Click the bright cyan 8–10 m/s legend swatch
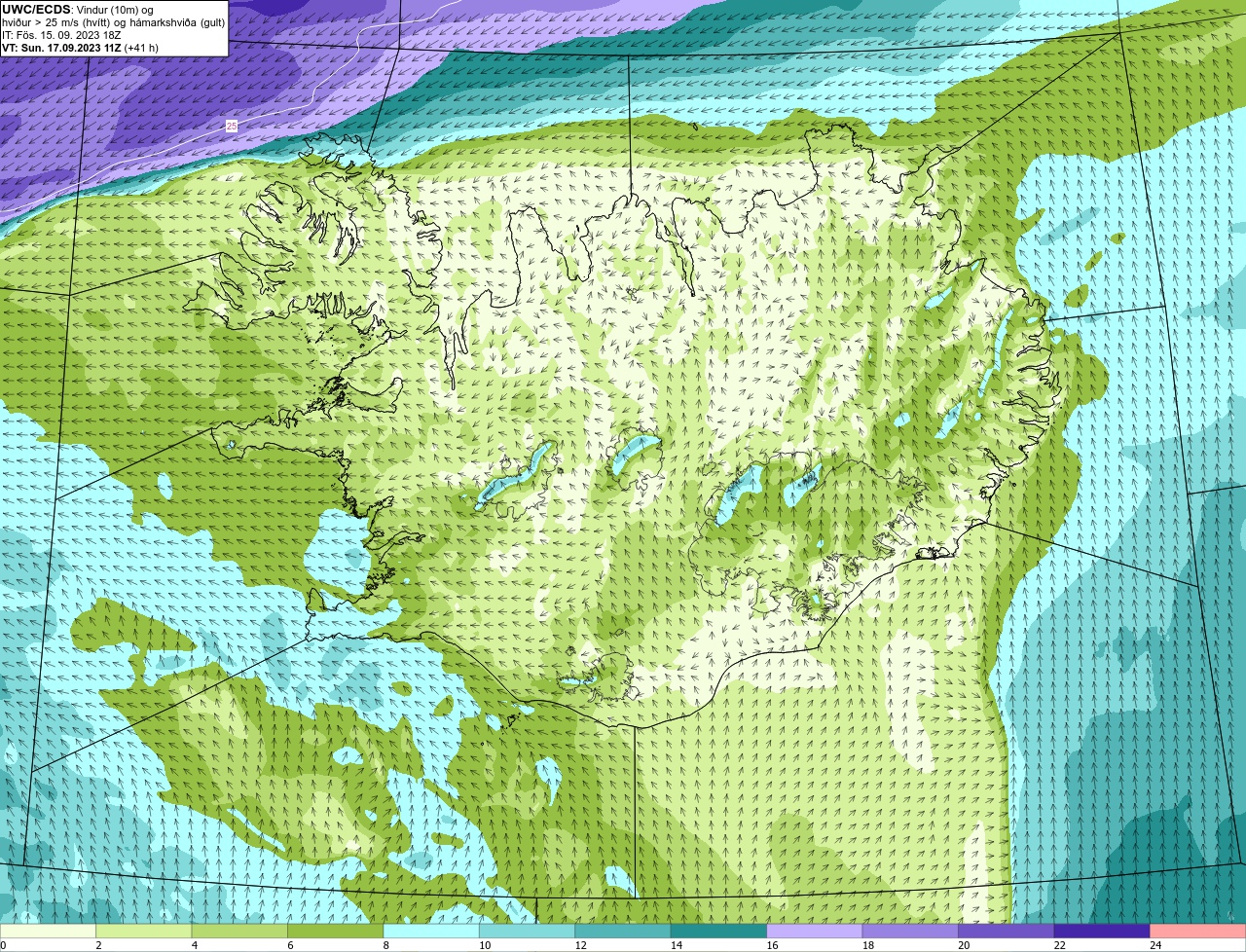Screen dimensions: 1246x952 [432, 932]
